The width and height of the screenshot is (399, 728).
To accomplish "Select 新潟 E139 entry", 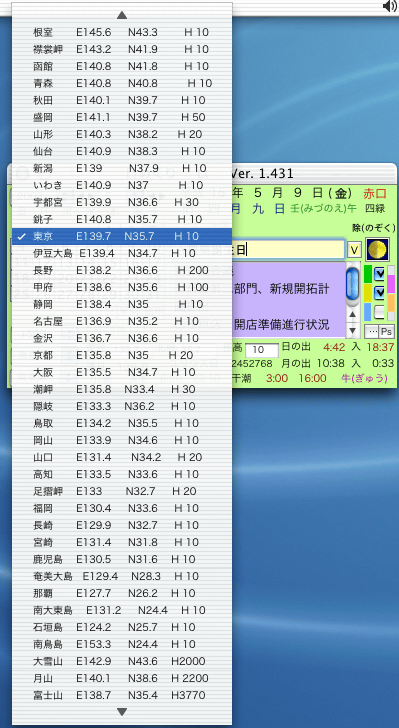I will (x=122, y=168).
